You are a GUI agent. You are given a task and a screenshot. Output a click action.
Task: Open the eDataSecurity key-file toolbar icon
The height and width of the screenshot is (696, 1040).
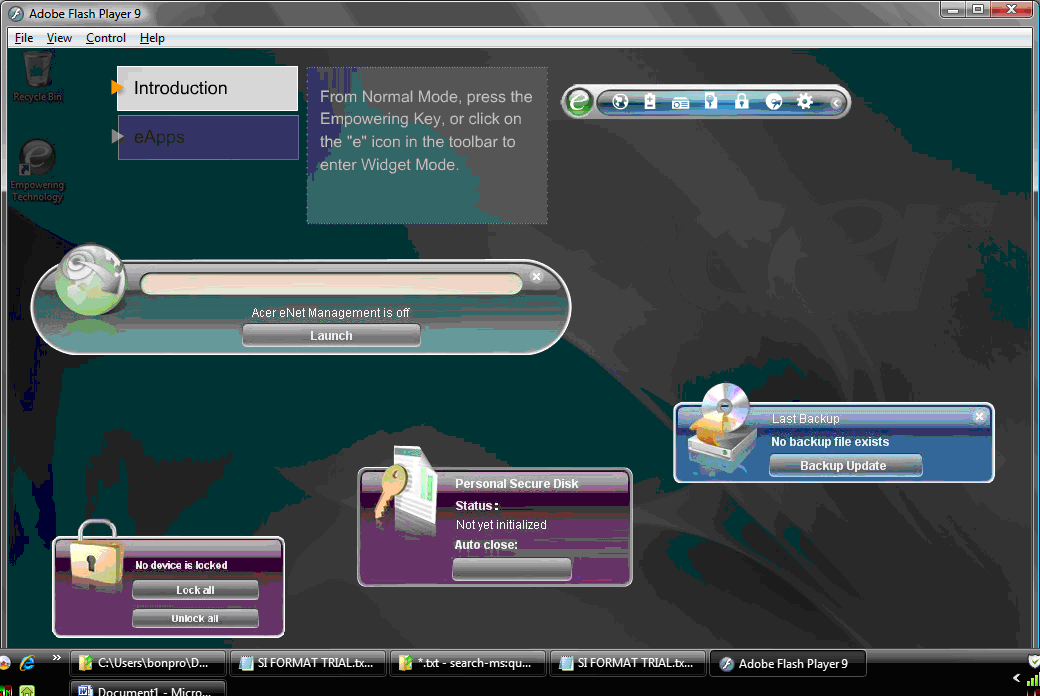711,101
